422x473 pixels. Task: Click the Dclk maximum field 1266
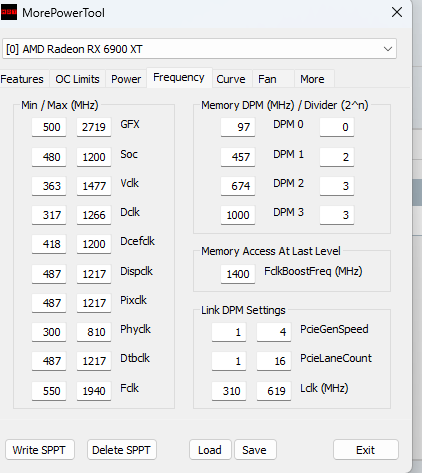pos(94,215)
